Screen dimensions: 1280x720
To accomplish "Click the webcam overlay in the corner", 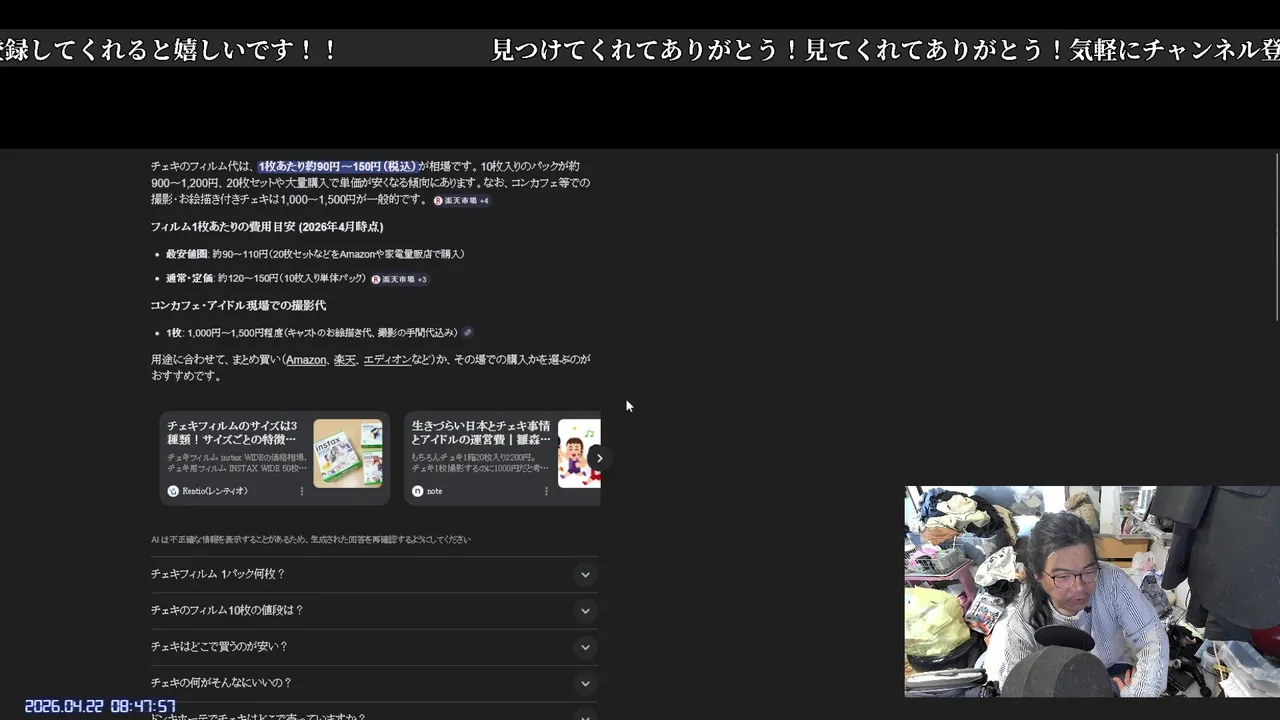I will 1092,591.
